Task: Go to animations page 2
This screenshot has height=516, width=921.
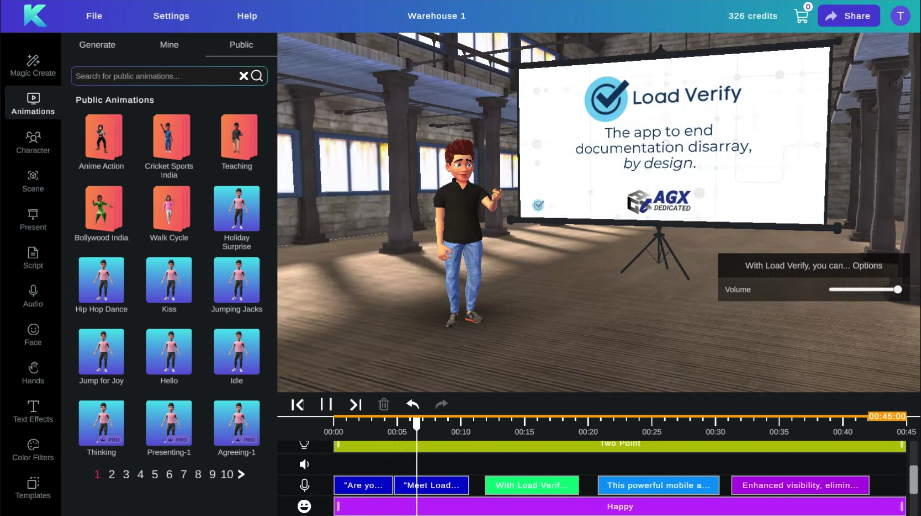Action: coord(112,474)
